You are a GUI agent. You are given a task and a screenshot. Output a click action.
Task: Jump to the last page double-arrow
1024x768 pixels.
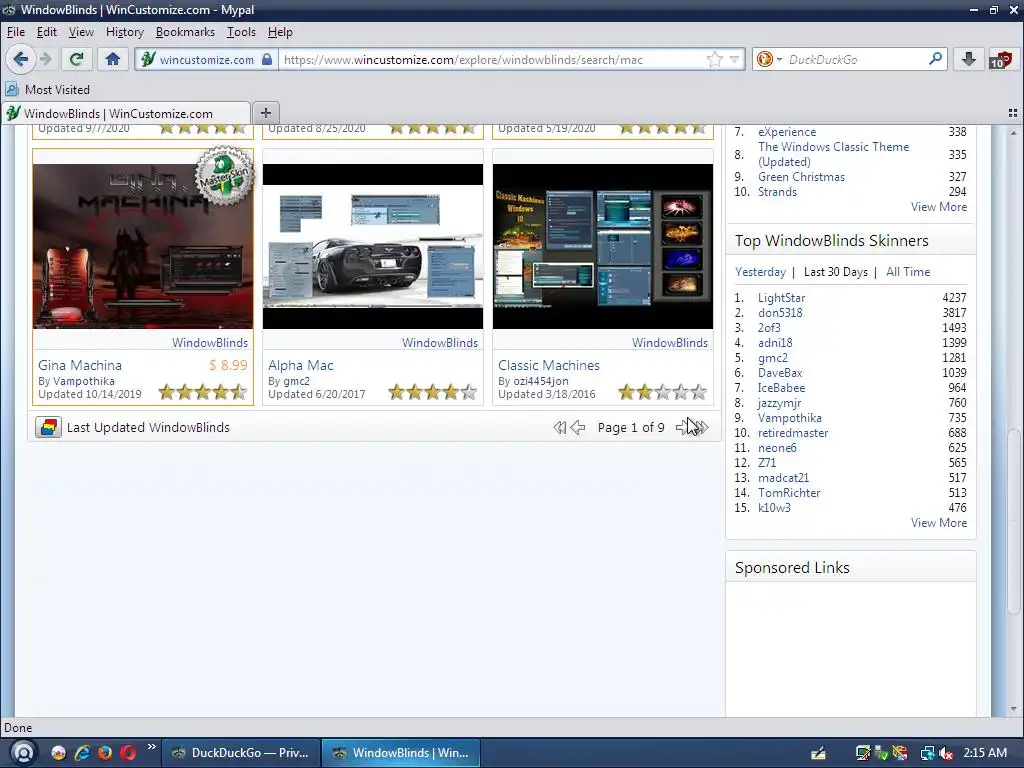701,428
